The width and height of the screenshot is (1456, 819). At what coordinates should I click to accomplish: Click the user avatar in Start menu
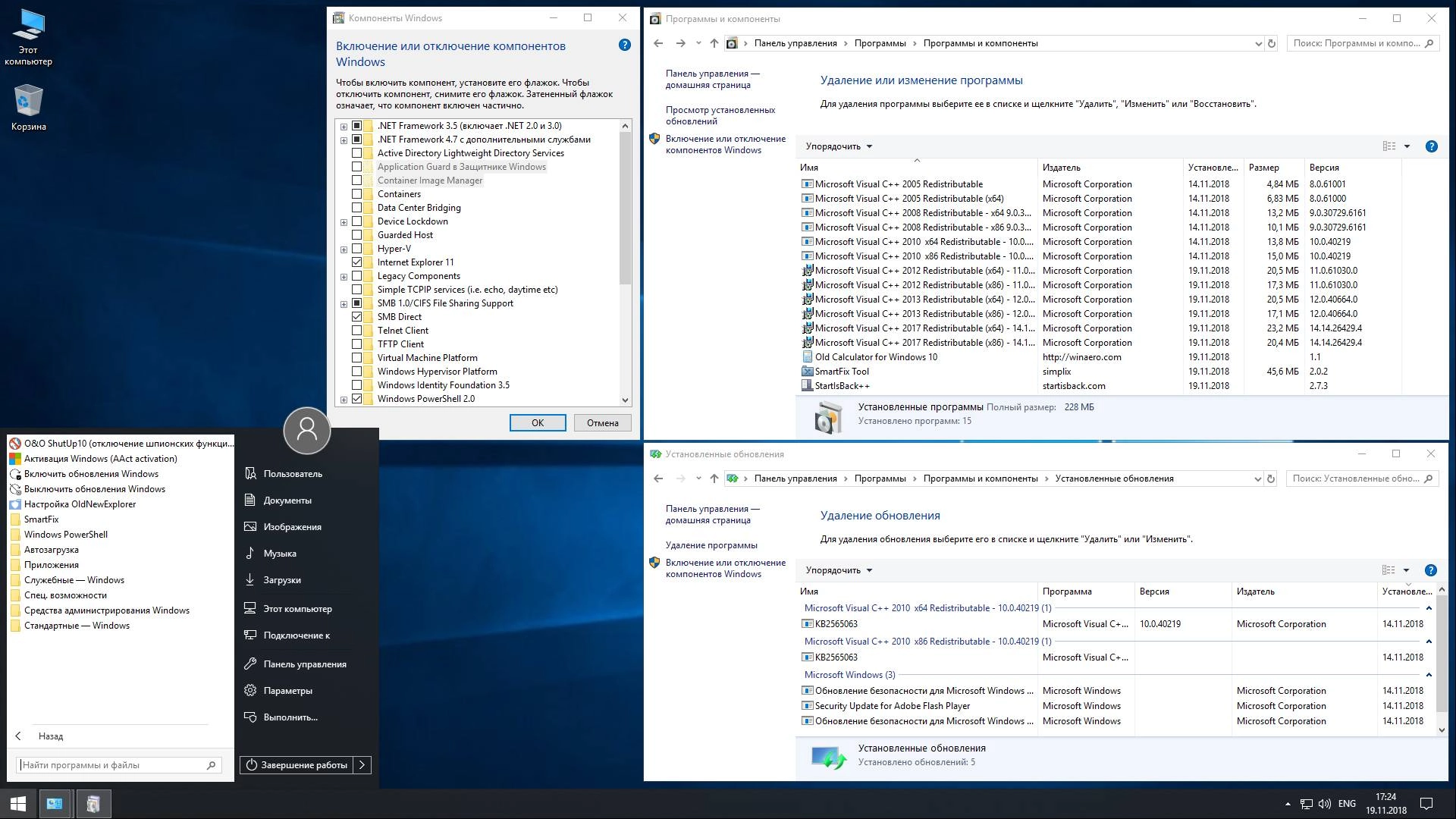[x=307, y=430]
